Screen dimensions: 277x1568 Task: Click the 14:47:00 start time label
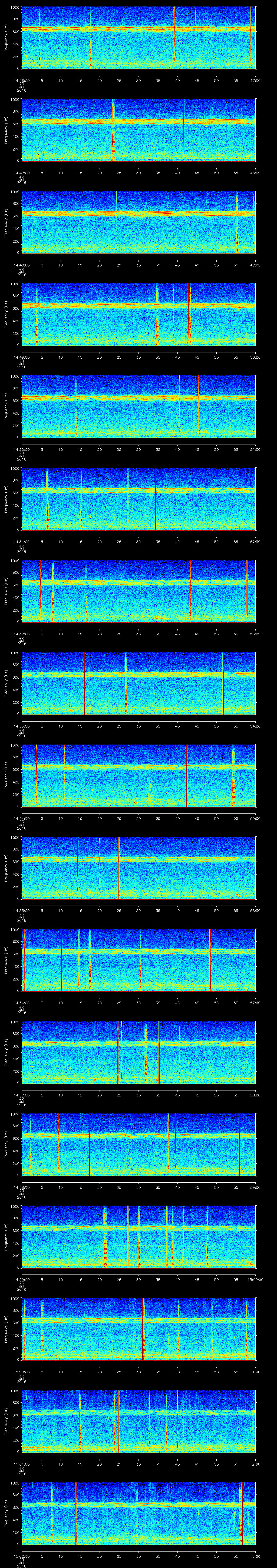coord(22,173)
